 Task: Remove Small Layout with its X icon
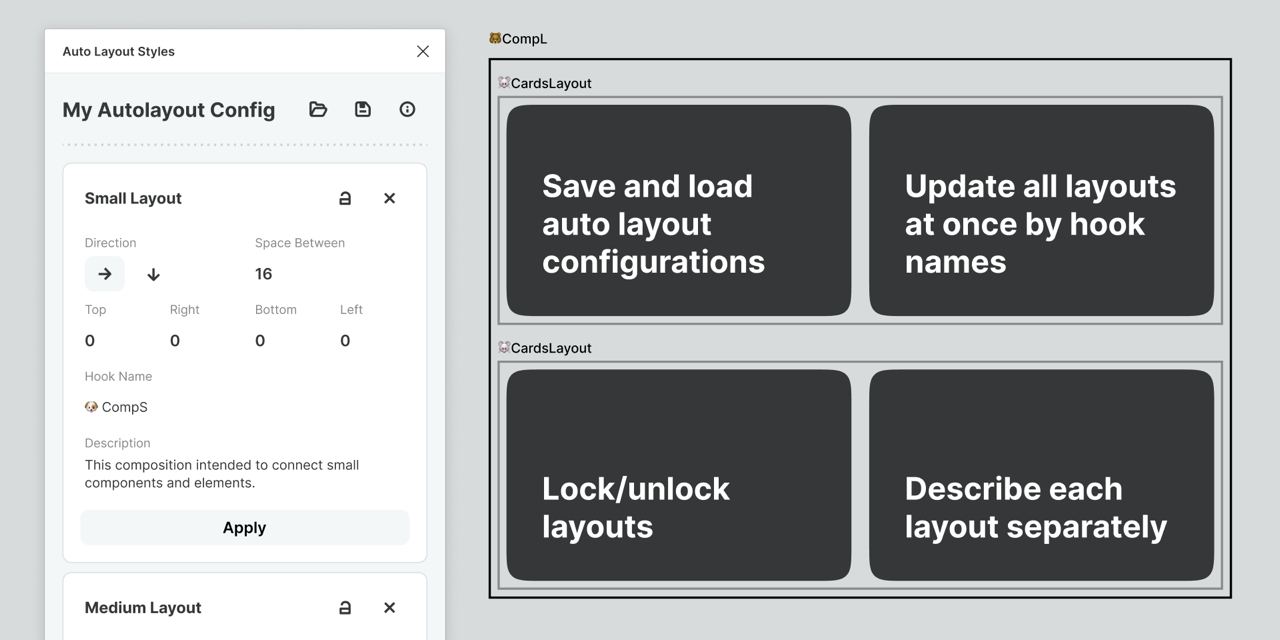389,198
